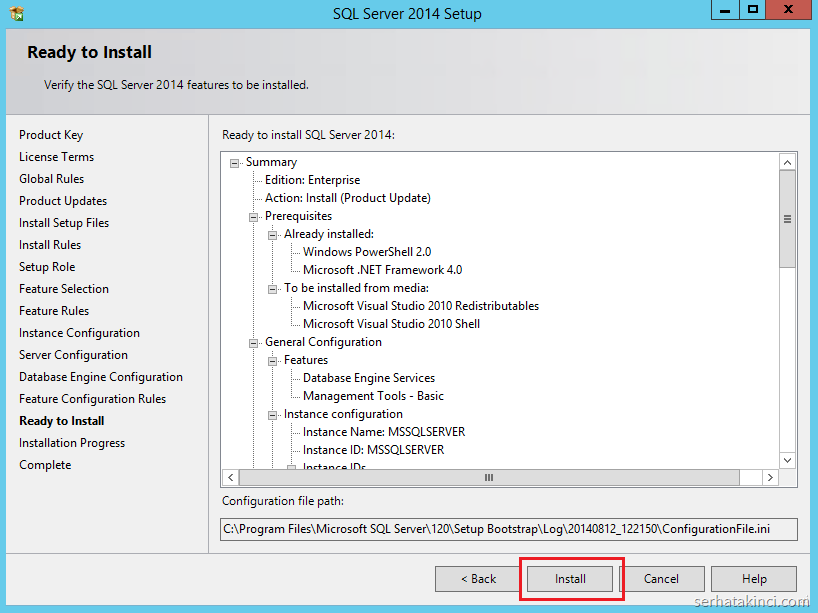Select Database Engine Services tree item
Image resolution: width=818 pixels, height=613 pixels.
369,378
